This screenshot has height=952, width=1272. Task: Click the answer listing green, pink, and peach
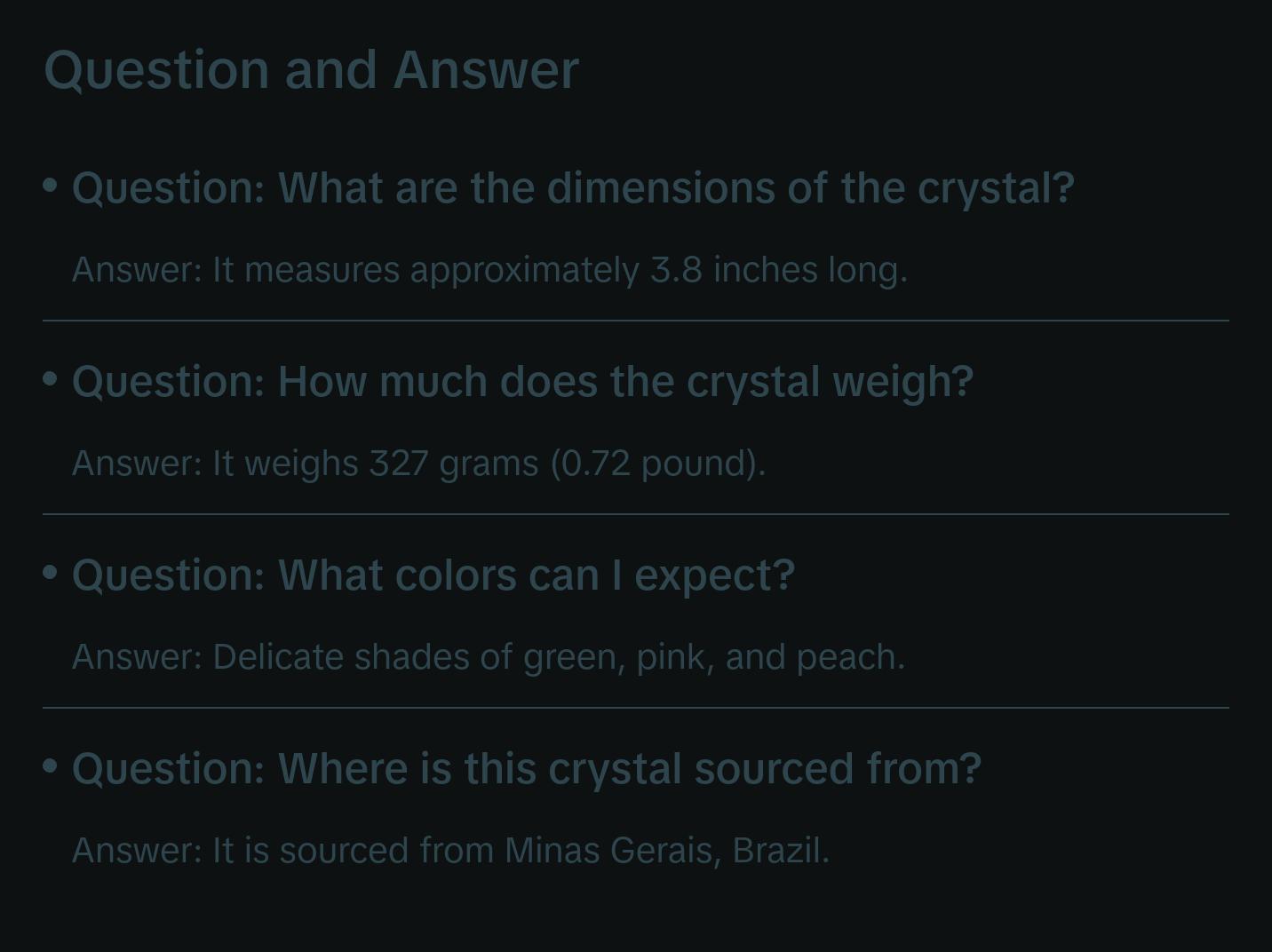[489, 657]
